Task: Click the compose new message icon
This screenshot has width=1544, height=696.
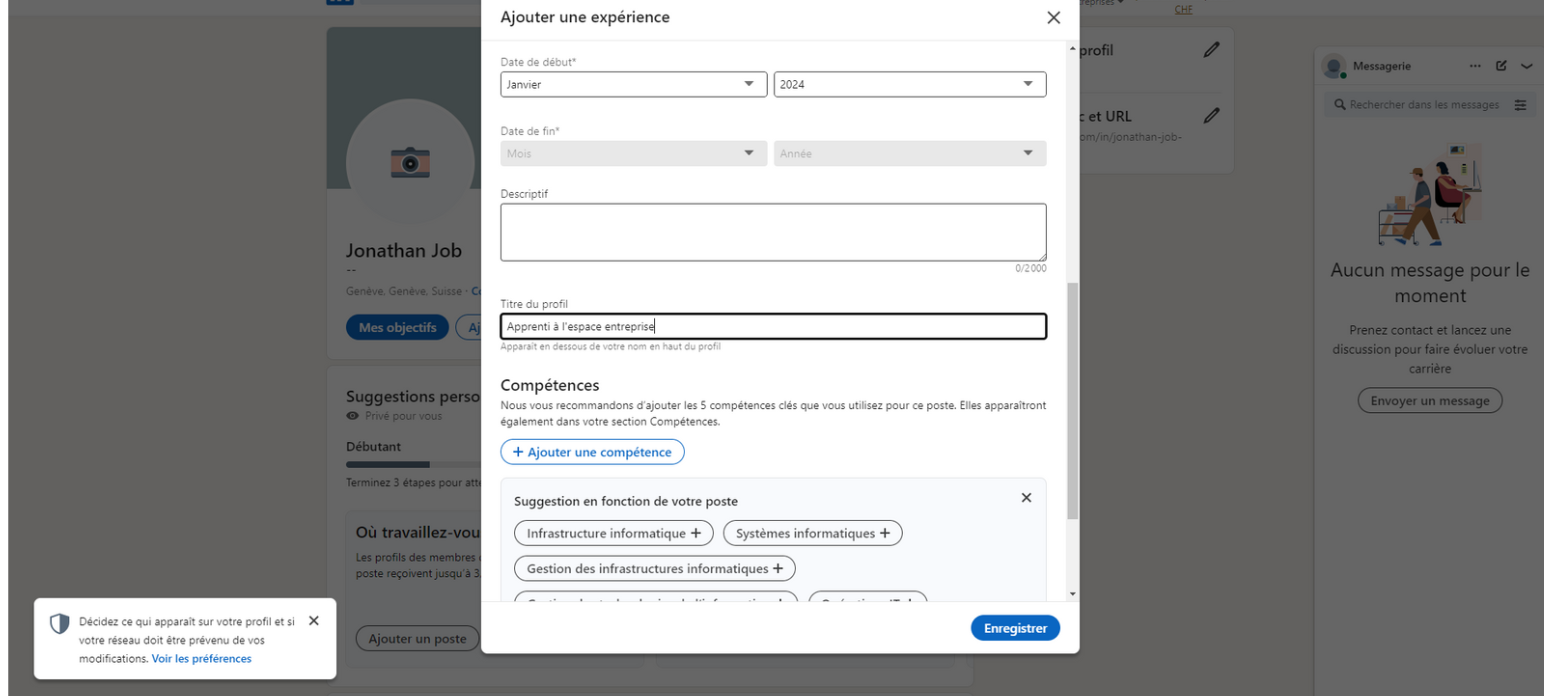Action: [1501, 66]
